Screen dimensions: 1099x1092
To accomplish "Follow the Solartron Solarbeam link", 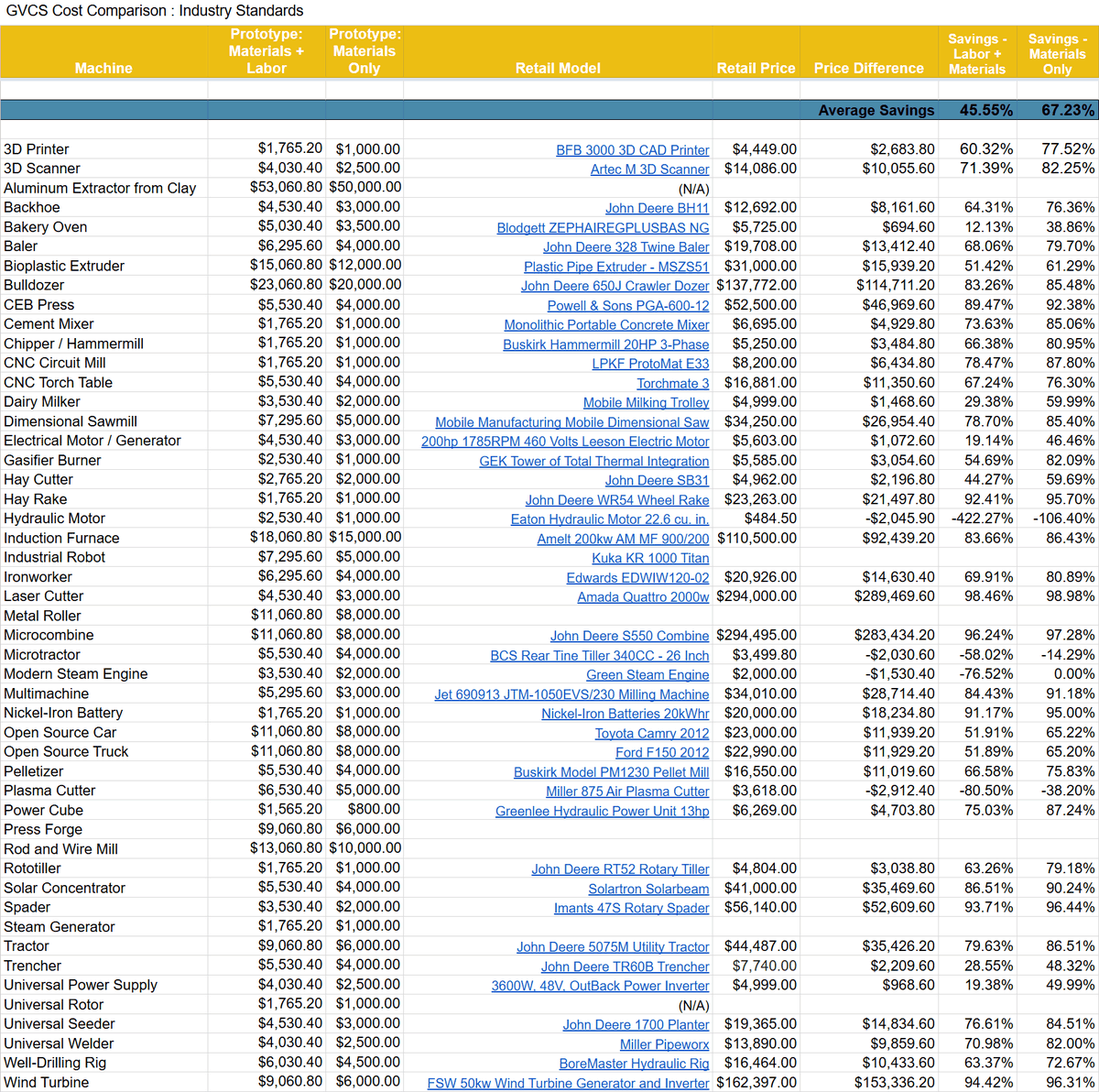I will point(648,889).
